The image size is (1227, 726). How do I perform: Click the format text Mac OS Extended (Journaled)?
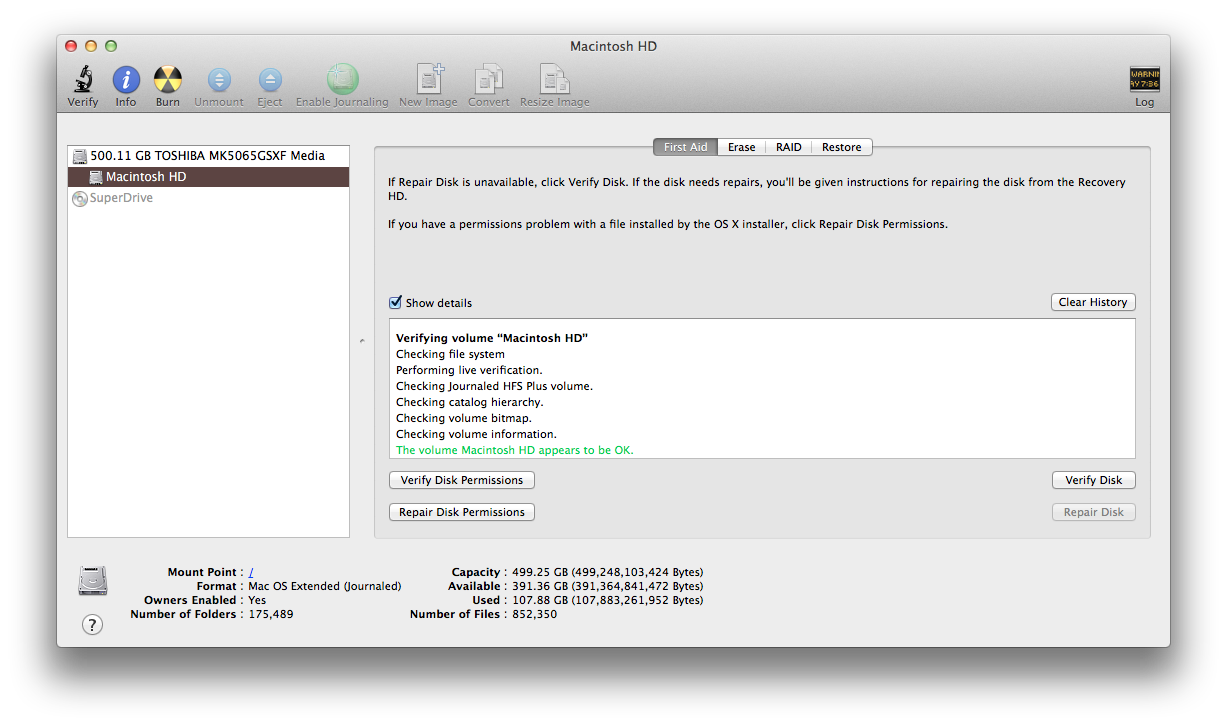tap(324, 586)
